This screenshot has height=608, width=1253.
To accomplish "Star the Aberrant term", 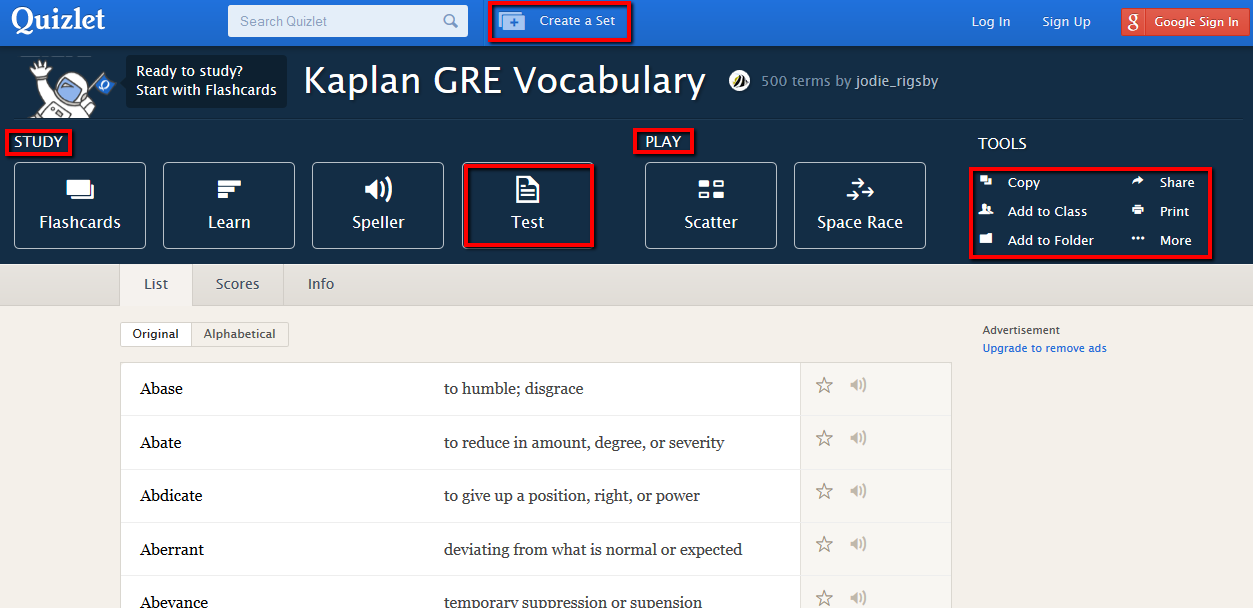I will [824, 544].
